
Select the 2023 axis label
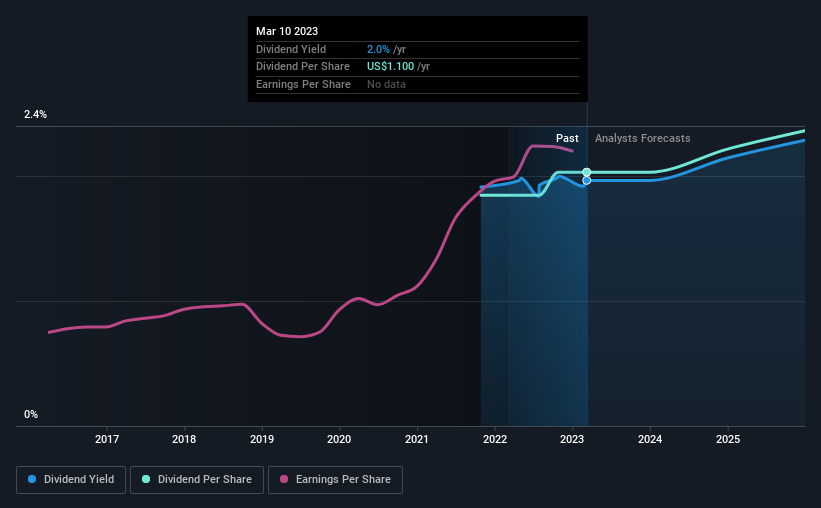pos(572,439)
